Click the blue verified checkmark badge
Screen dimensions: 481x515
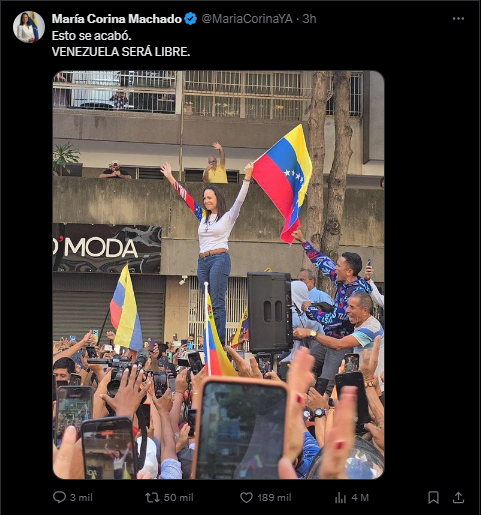click(x=190, y=19)
